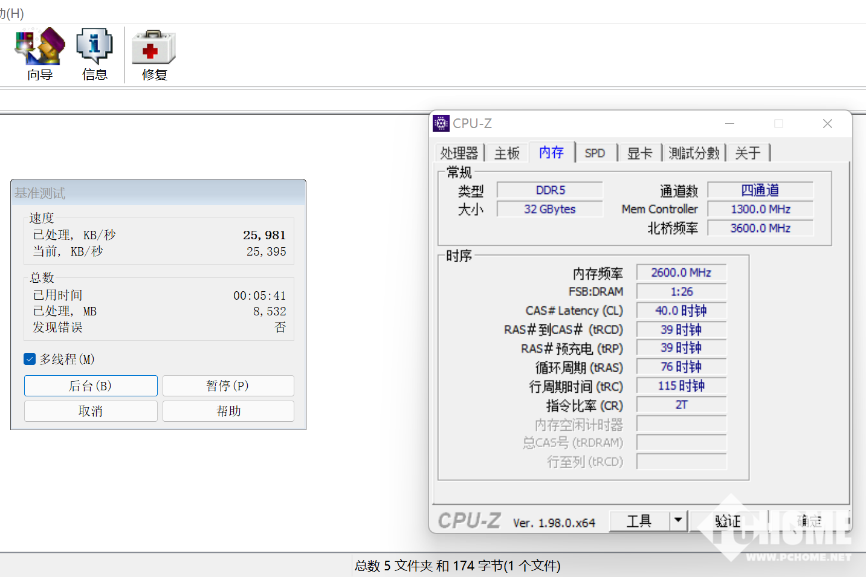The width and height of the screenshot is (866, 577).
Task: Click the 已处理 MB value 8,532
Action: point(270,311)
